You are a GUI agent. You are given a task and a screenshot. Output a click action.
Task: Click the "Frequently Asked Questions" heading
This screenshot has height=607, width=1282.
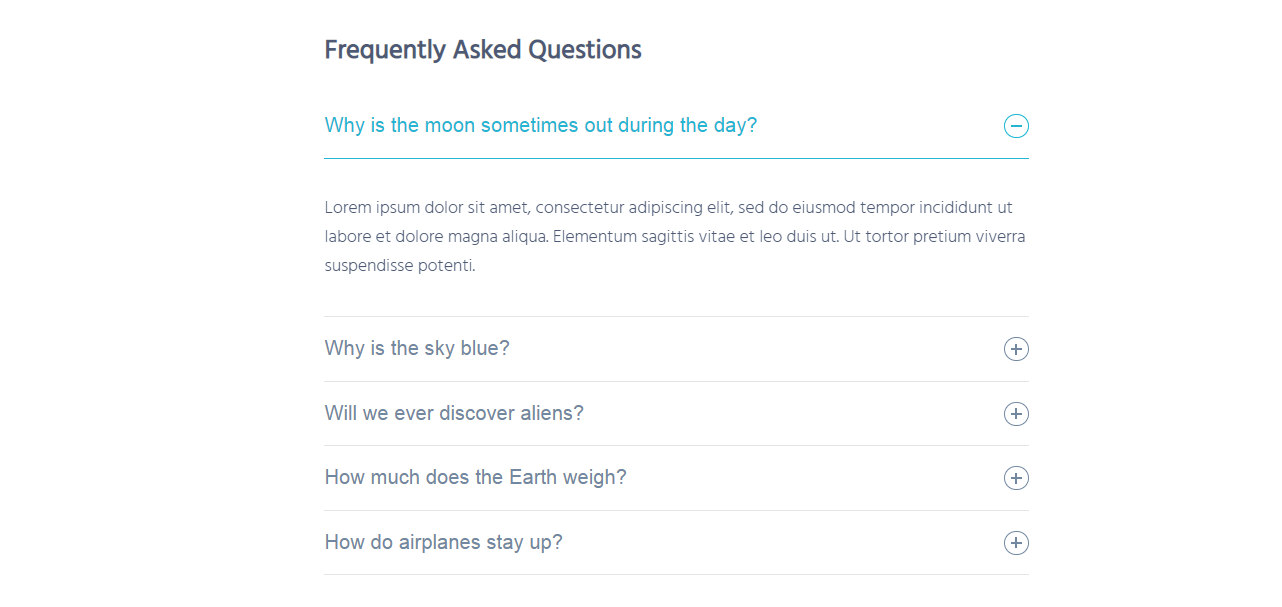[x=483, y=50]
